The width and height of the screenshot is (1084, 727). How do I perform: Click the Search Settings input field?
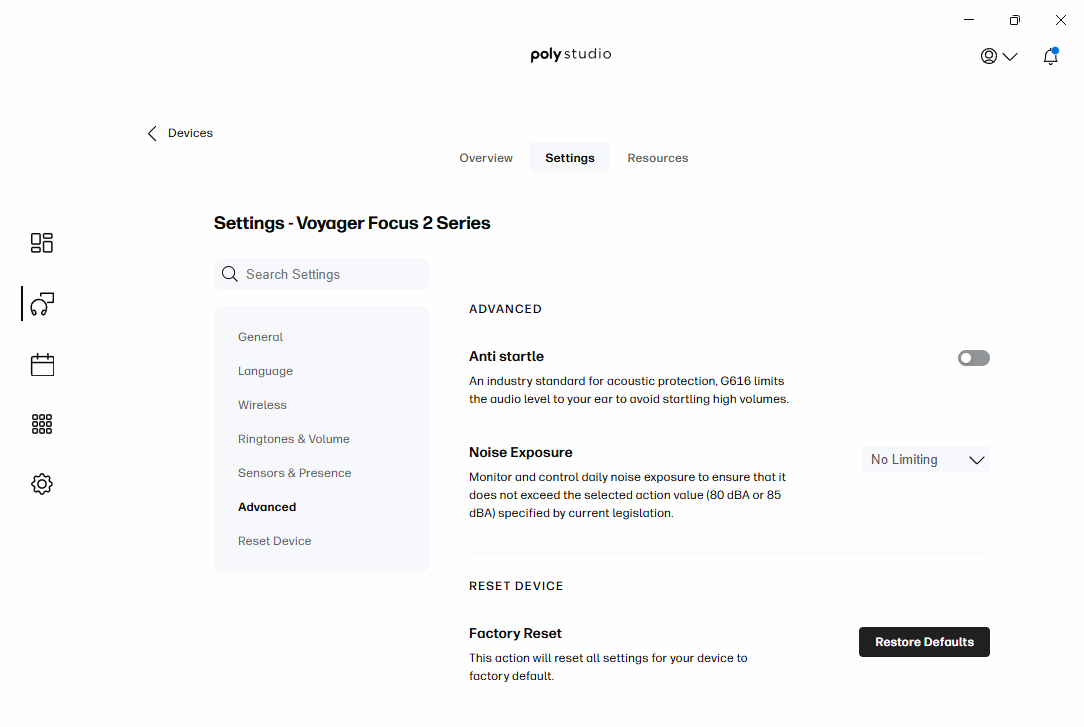330,274
